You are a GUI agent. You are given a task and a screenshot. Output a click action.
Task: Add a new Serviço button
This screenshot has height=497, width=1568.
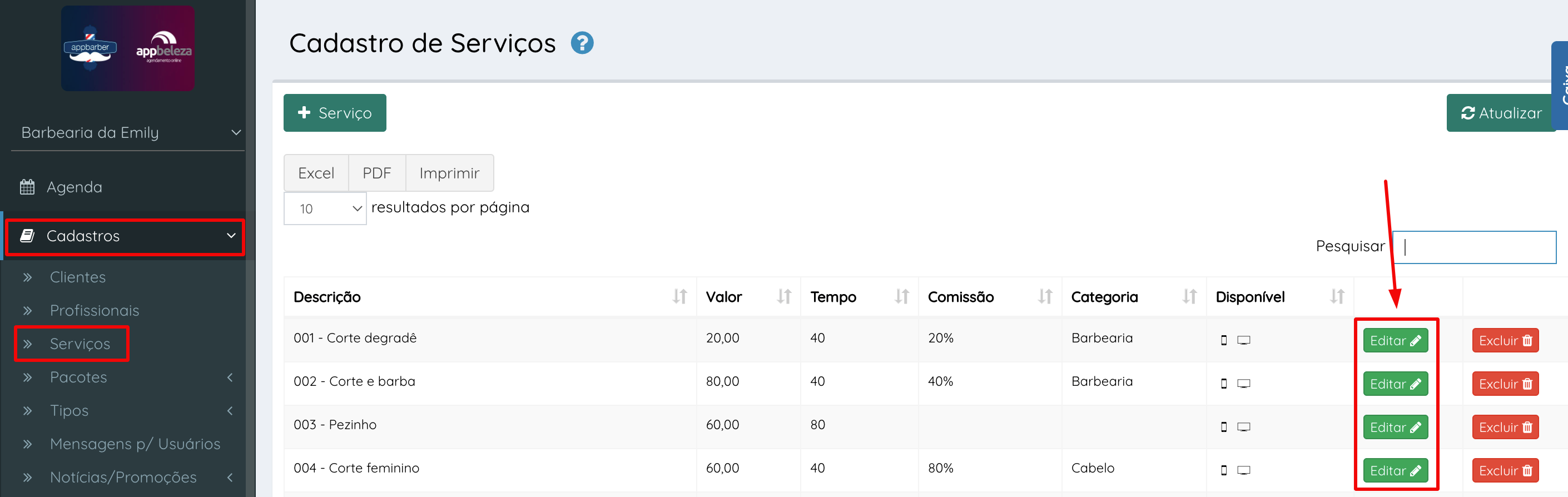[335, 112]
